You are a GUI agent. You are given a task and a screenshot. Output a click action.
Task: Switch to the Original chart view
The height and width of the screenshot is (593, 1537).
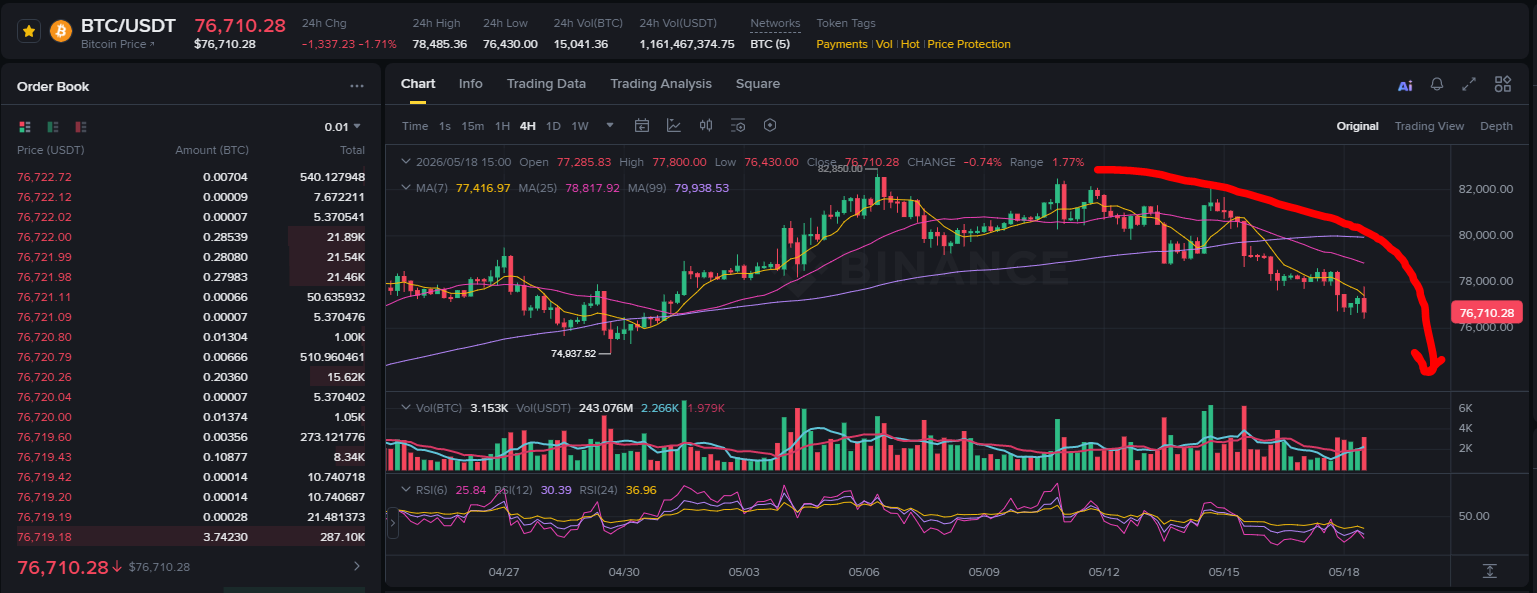[x=1357, y=126]
